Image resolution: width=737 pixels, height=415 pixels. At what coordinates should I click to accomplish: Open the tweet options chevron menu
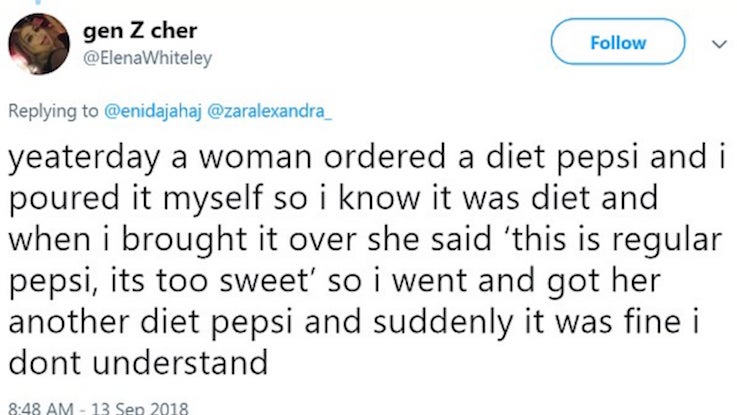[719, 44]
